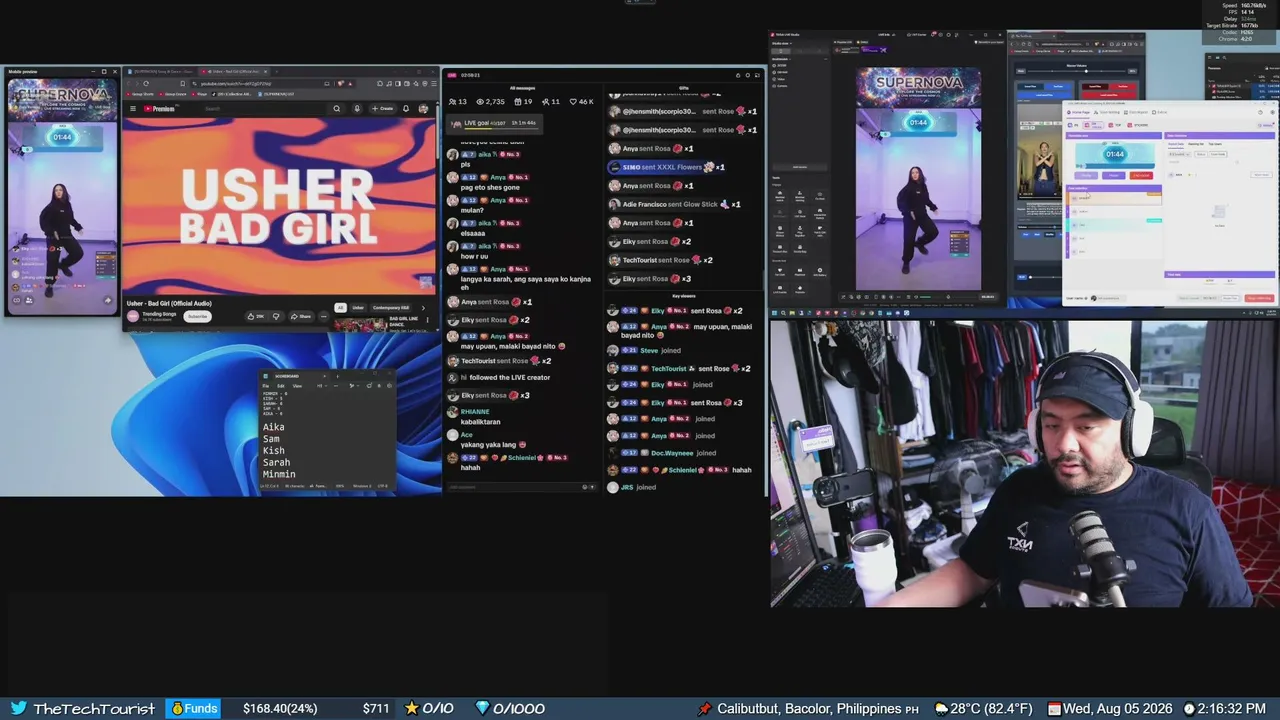This screenshot has width=1280, height=720.
Task: Open the Bad Girl Line Dance suggested video thumbnail
Action: click(x=361, y=324)
